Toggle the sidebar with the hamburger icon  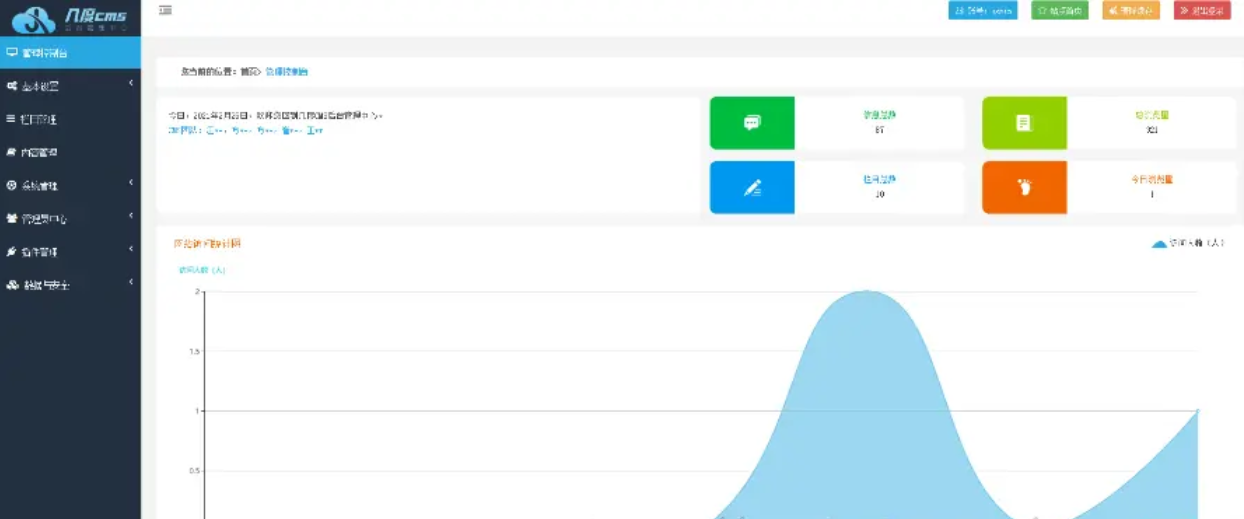pyautogui.click(x=165, y=10)
